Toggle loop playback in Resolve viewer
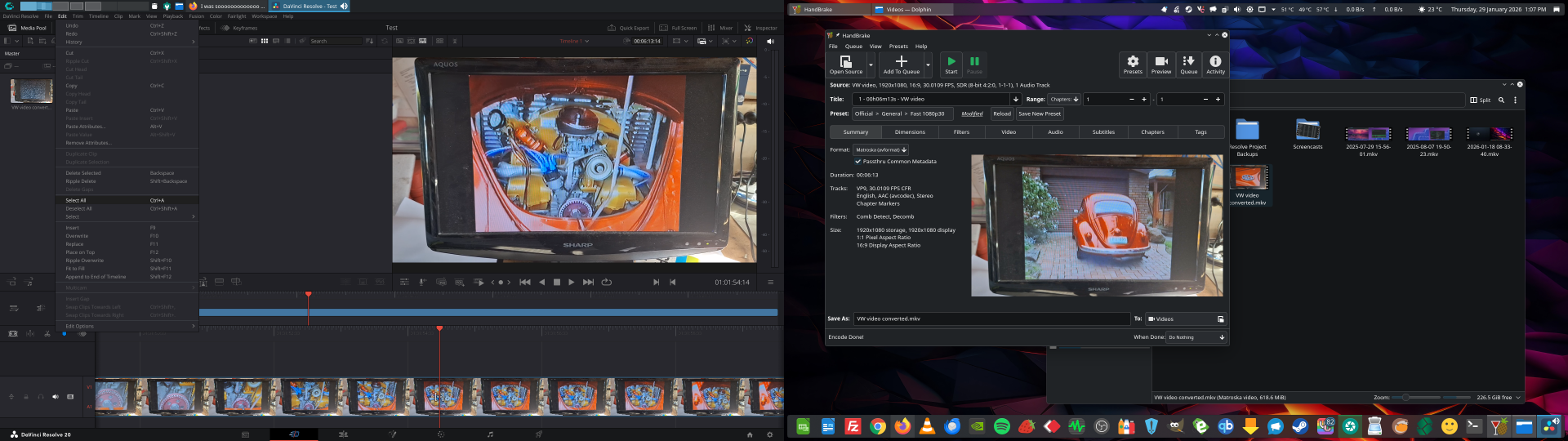This screenshot has height=441, width=1568. [x=607, y=282]
